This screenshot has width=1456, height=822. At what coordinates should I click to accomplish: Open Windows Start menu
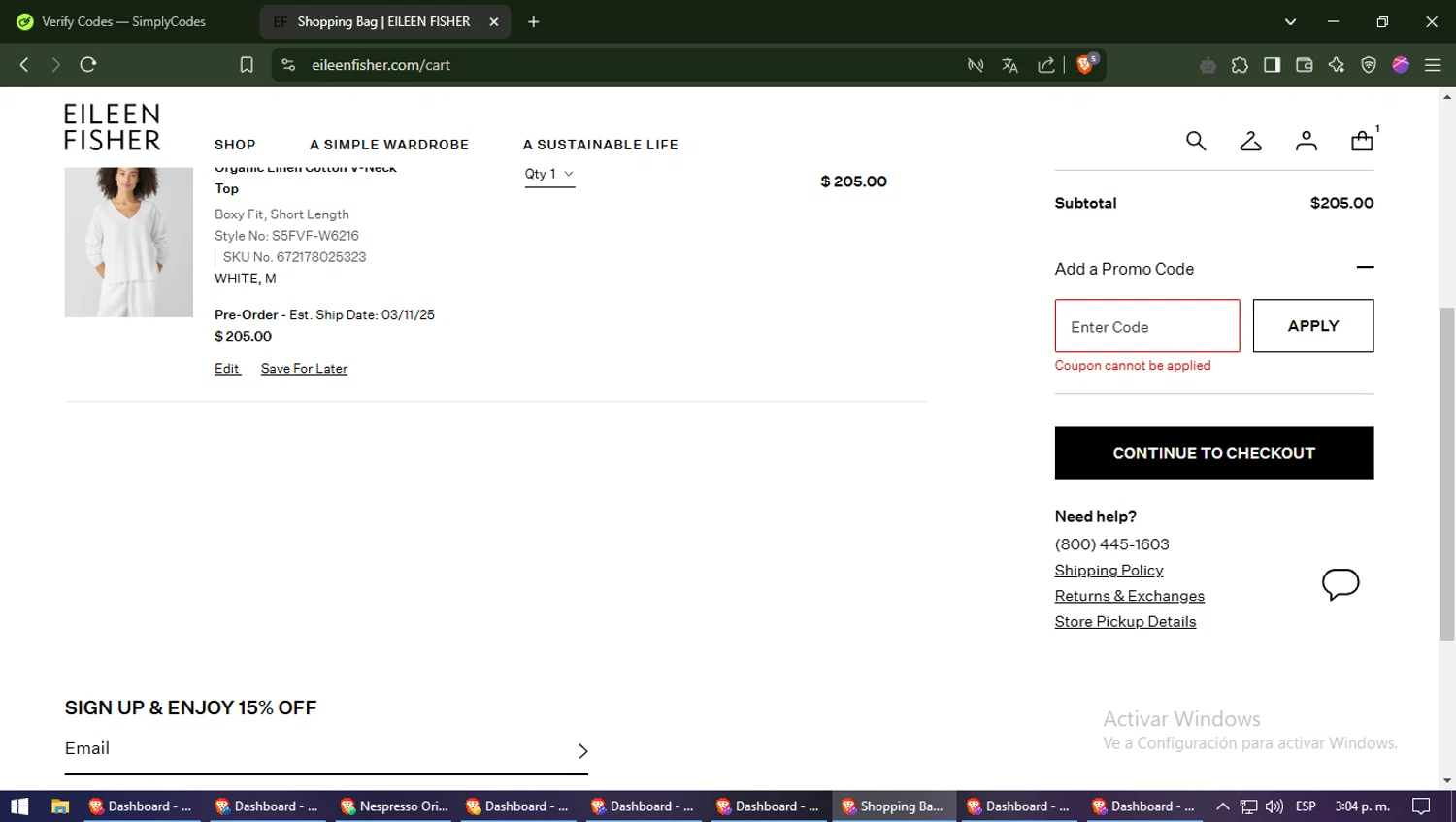19,806
